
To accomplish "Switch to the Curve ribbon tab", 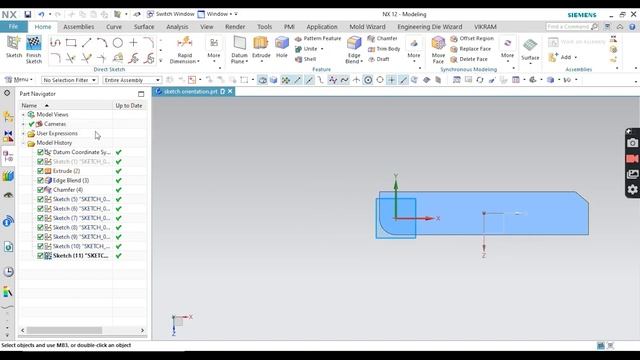I will click(114, 27).
